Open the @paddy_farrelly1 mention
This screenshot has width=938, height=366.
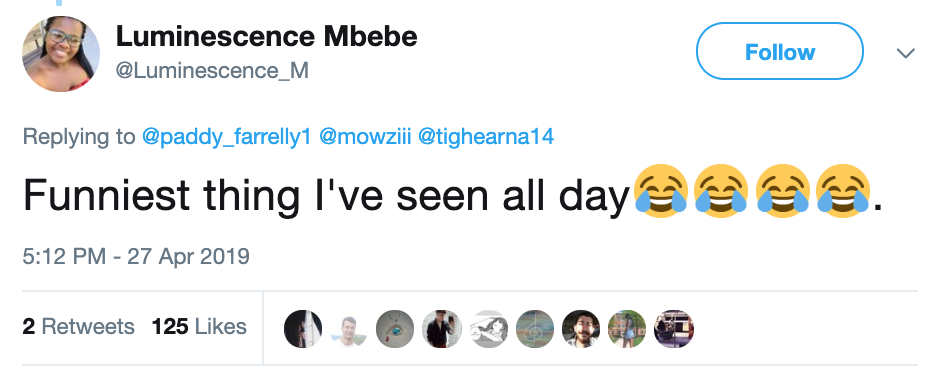coord(227,137)
